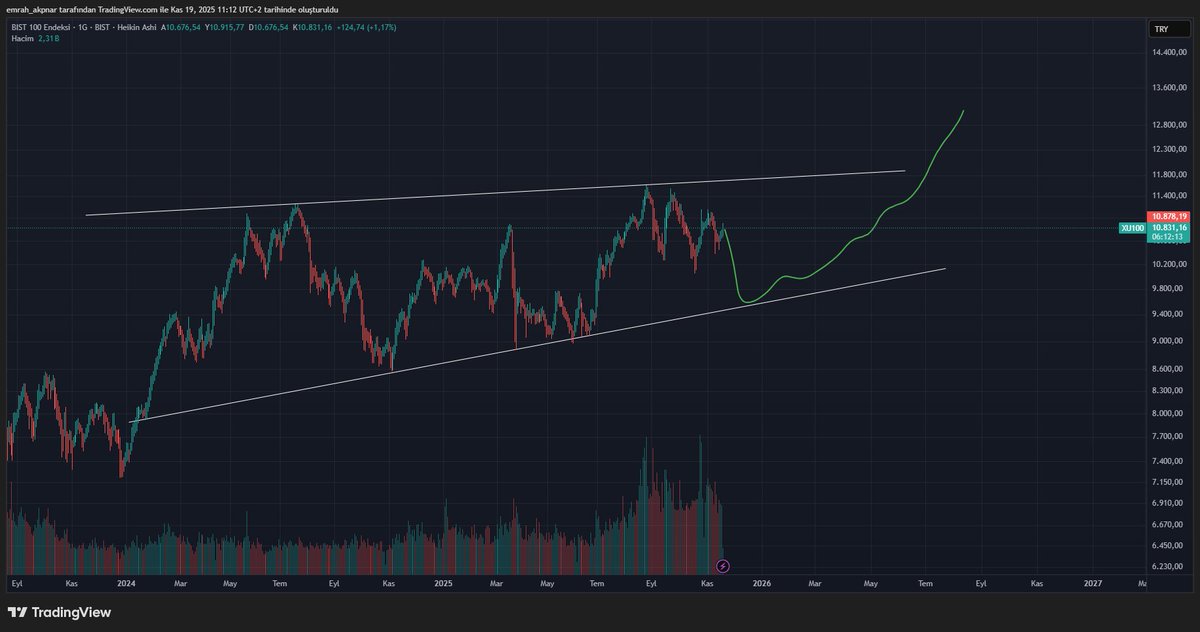Click the 2,31B volume value
Viewport: 1200px width, 632px height.
tap(48, 38)
